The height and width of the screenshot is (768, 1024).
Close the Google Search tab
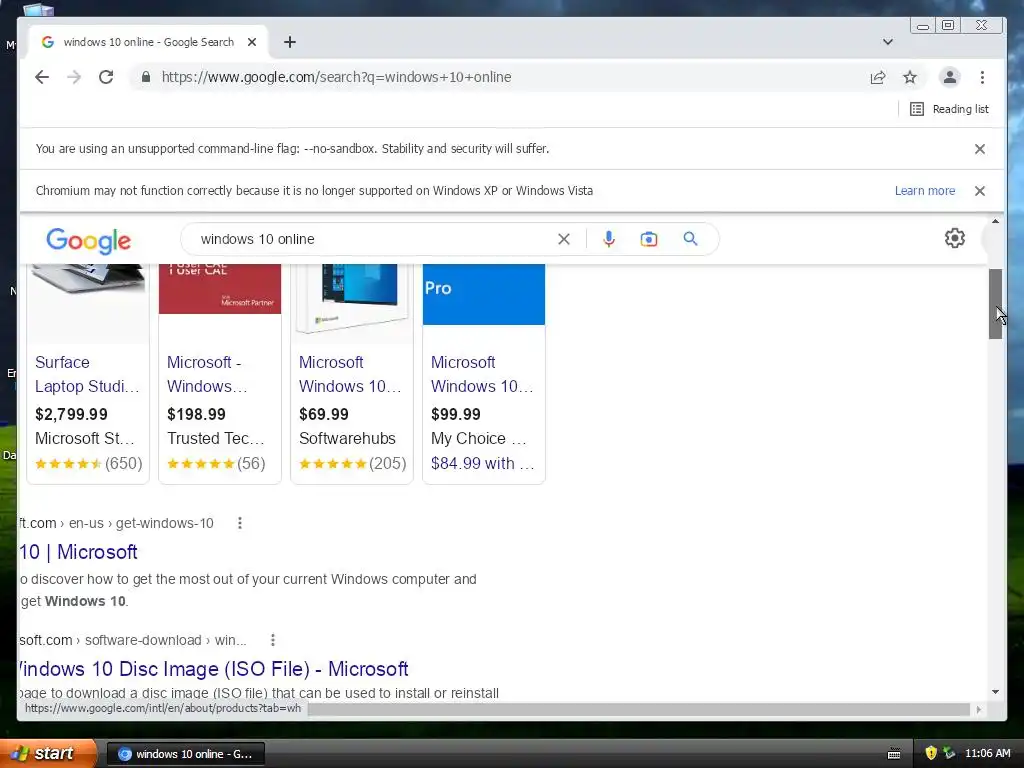[x=252, y=42]
